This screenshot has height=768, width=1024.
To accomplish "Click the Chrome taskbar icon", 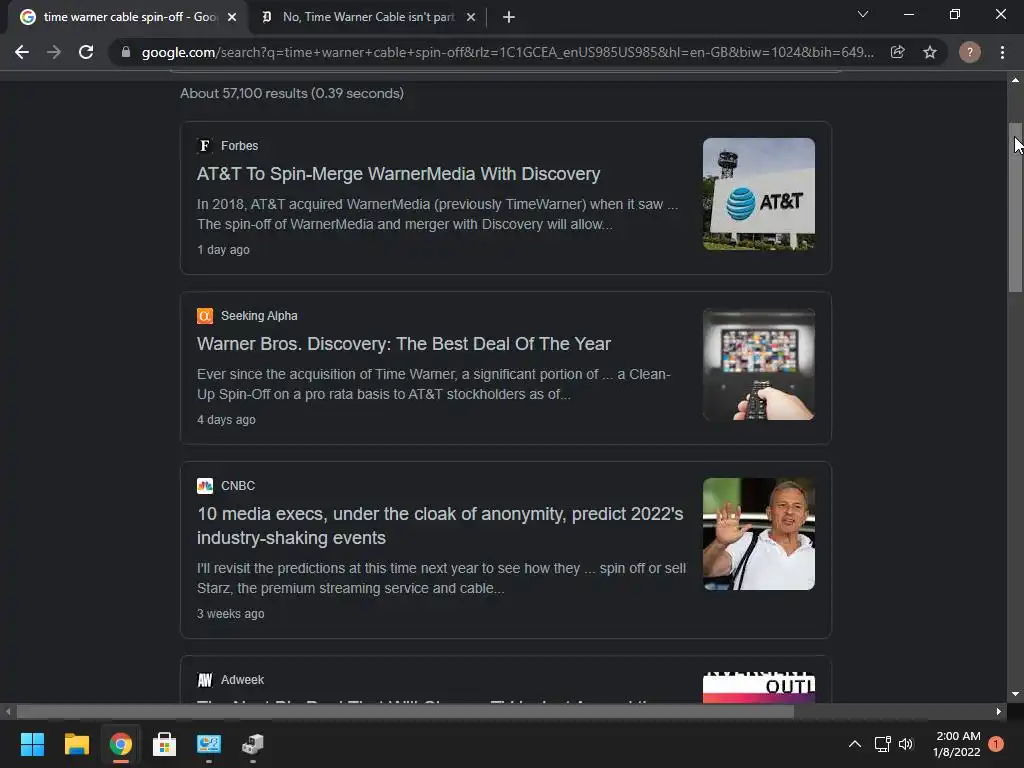I will pyautogui.click(x=120, y=744).
